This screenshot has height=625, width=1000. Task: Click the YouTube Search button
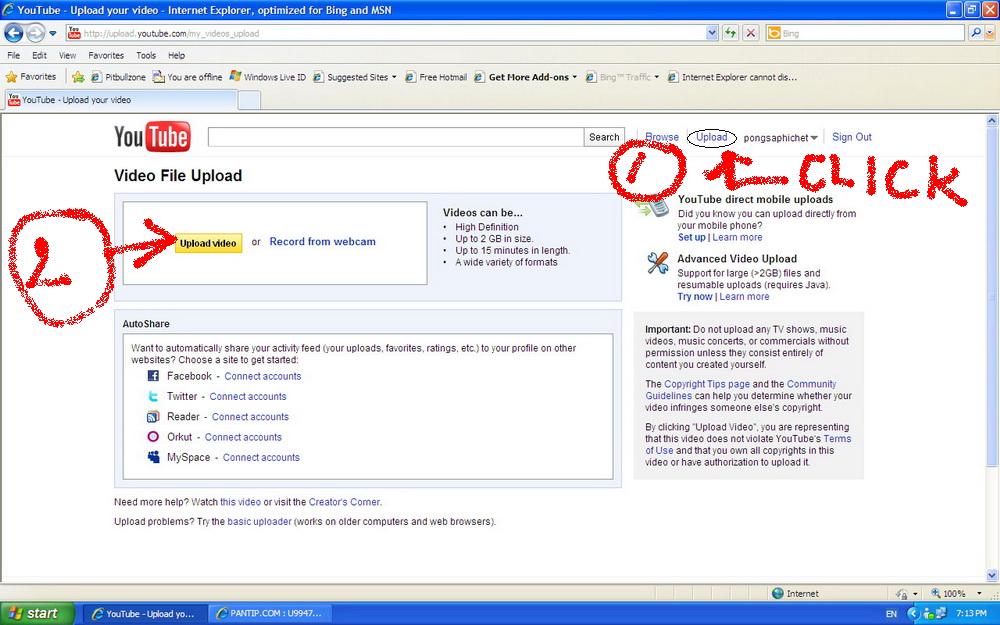click(604, 137)
